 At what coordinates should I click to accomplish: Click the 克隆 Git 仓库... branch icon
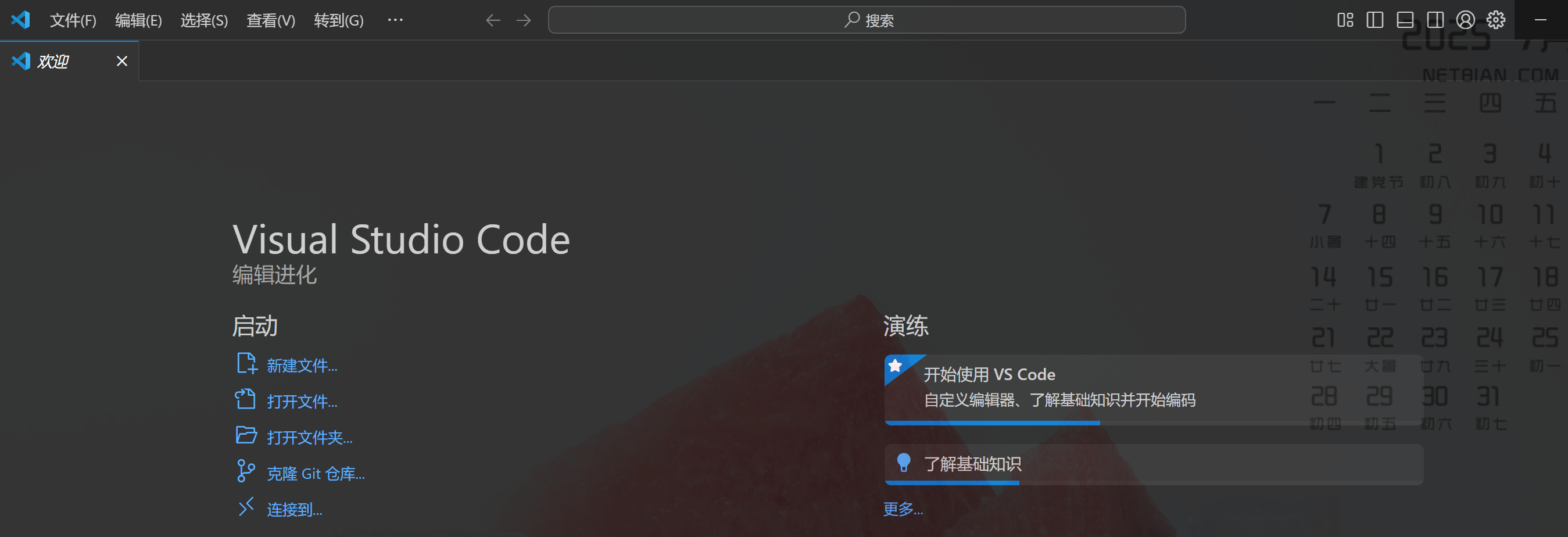(x=245, y=471)
